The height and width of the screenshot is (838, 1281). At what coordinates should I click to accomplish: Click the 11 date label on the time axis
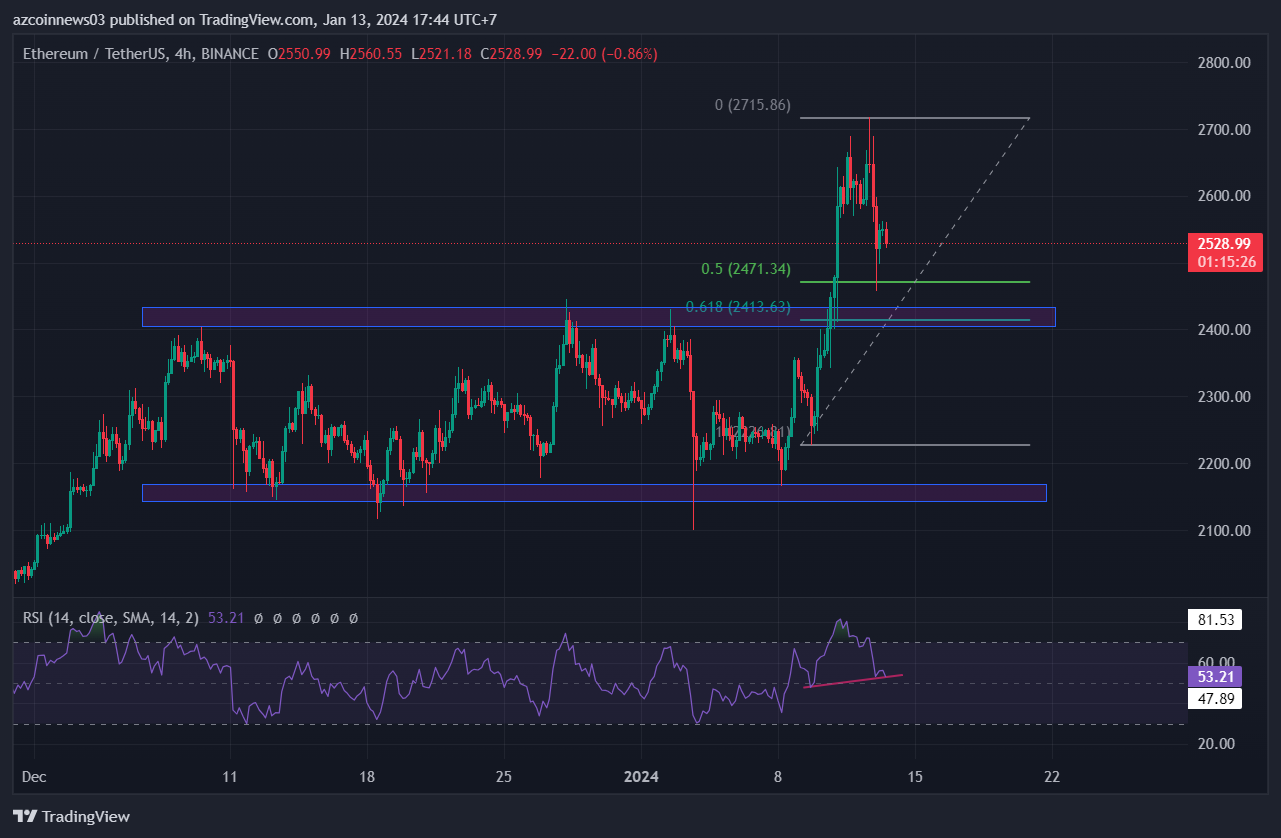click(x=230, y=777)
